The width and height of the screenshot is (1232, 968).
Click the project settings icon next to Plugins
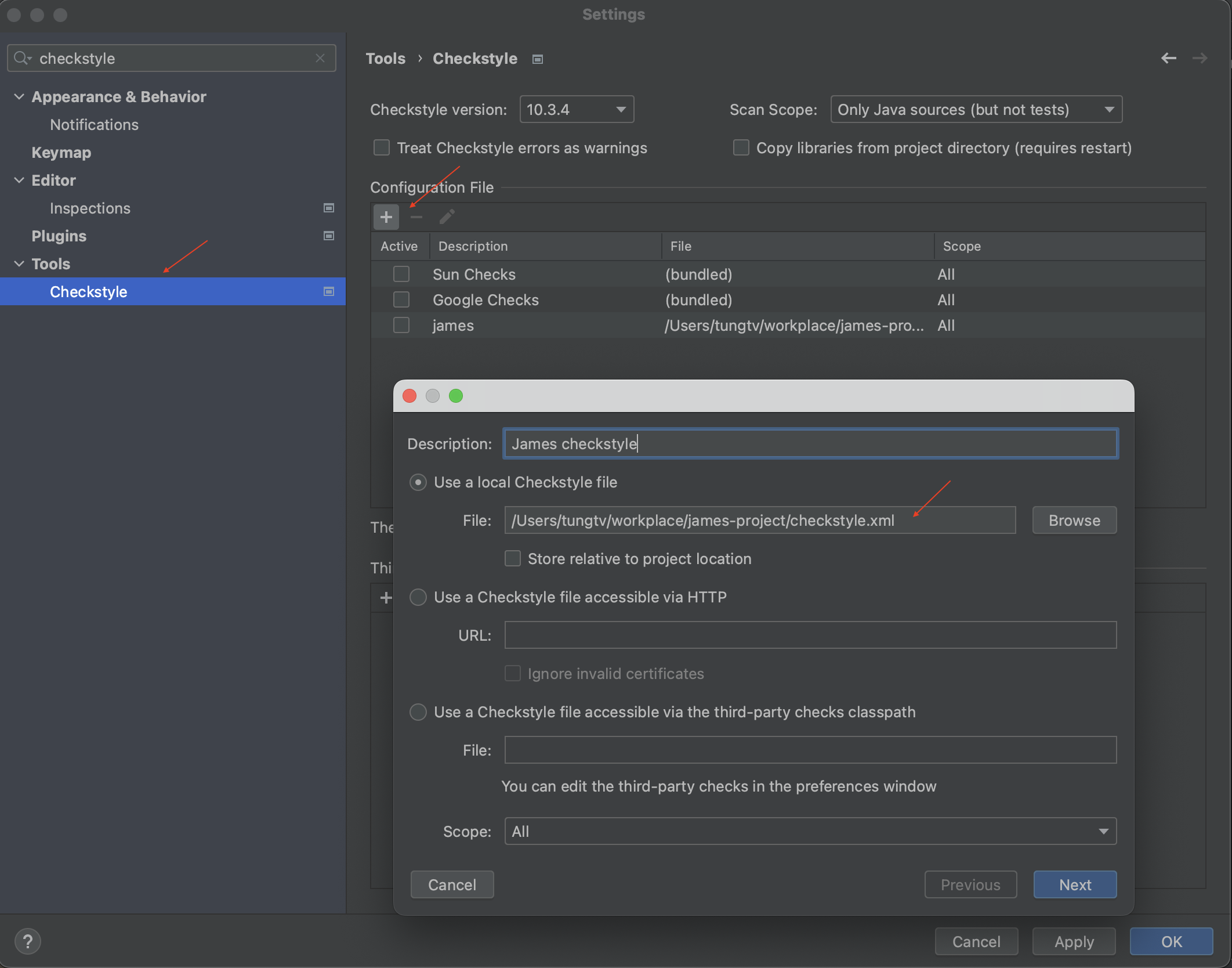tap(328, 236)
